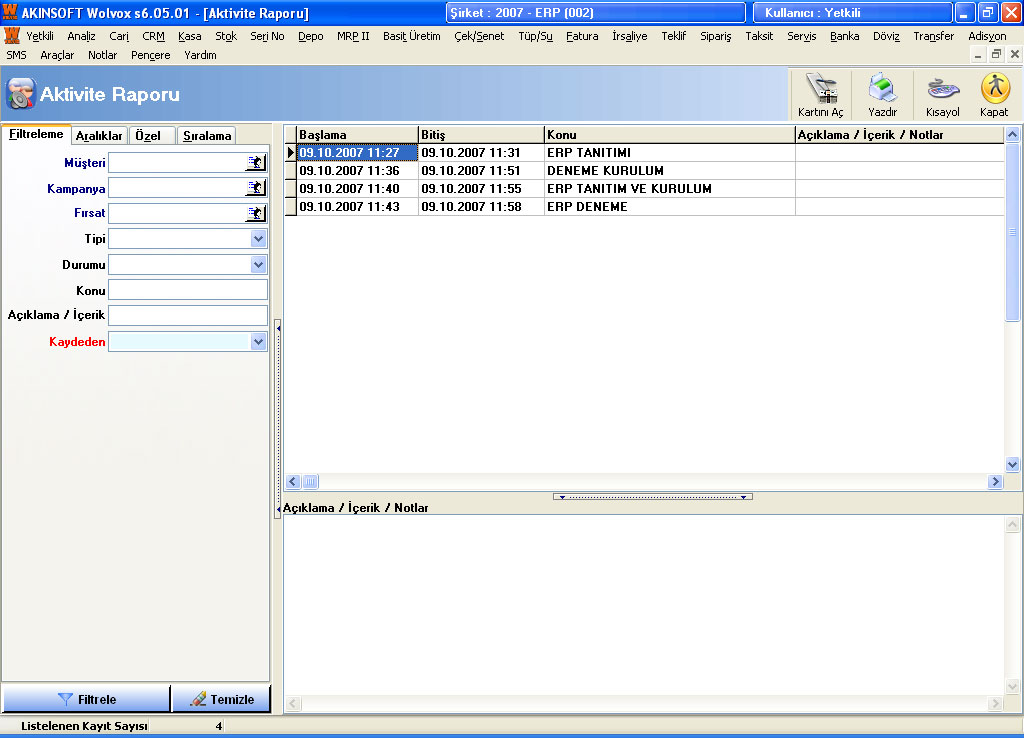Open the Seri No menu
This screenshot has width=1024, height=738.
point(267,37)
